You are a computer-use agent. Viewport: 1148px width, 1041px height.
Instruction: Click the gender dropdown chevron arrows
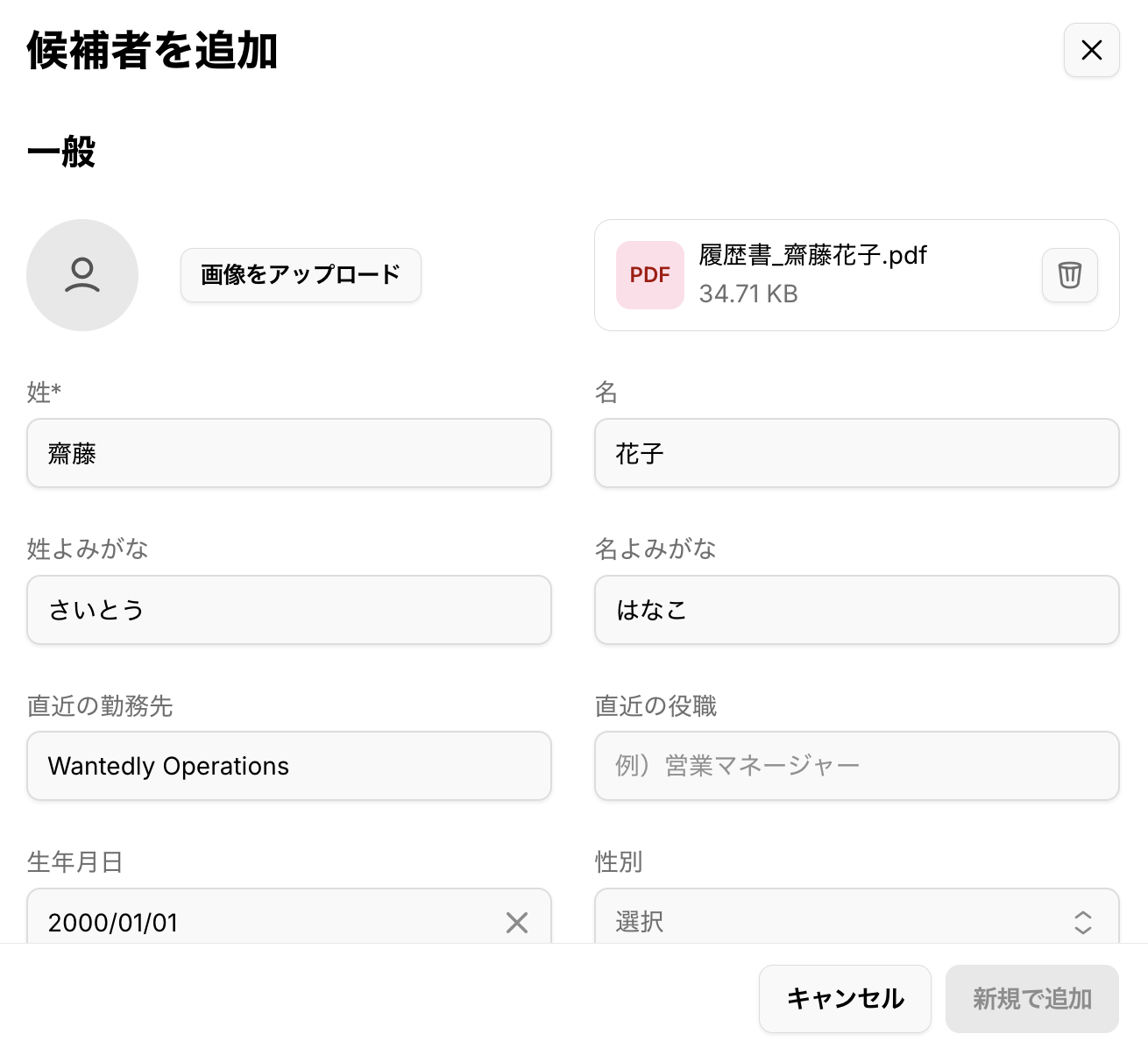click(x=1083, y=922)
